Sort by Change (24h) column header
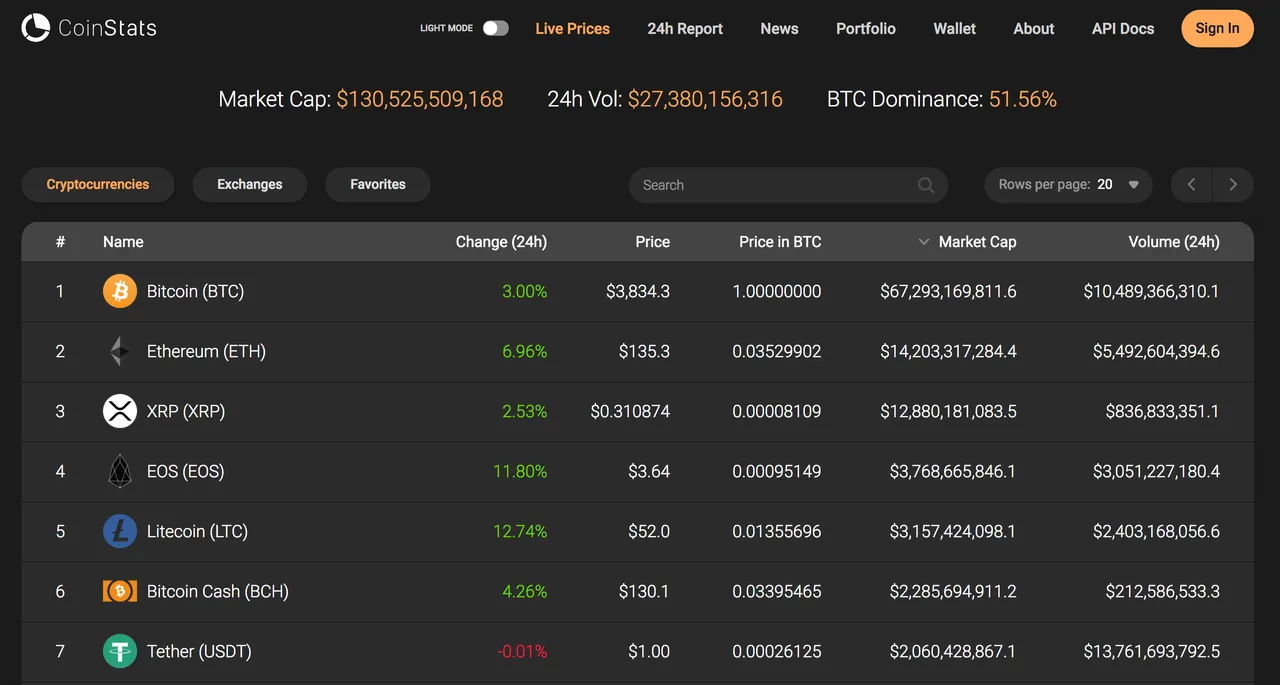The image size is (1280, 685). click(x=501, y=242)
